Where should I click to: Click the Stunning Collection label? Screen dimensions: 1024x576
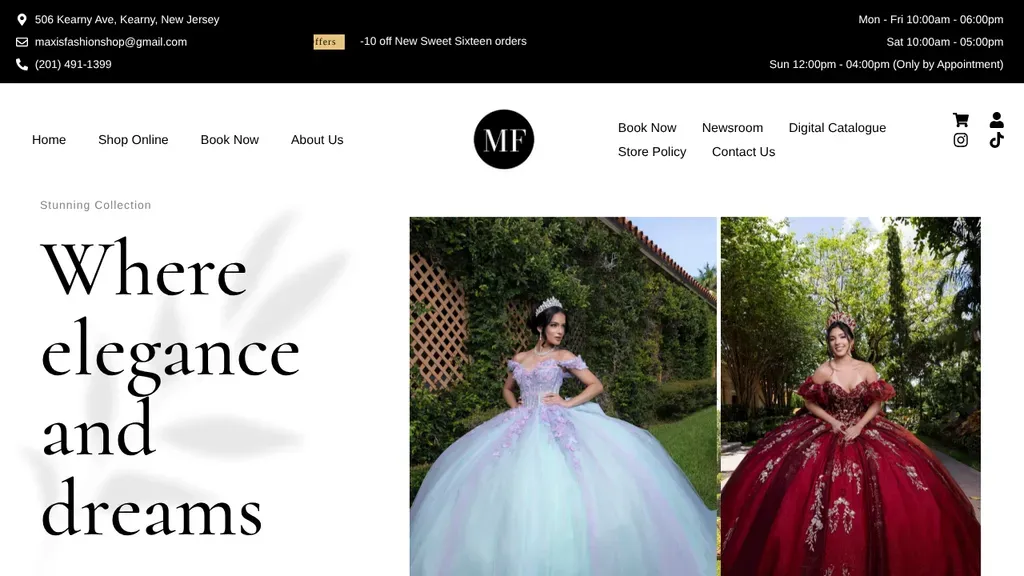click(x=95, y=205)
